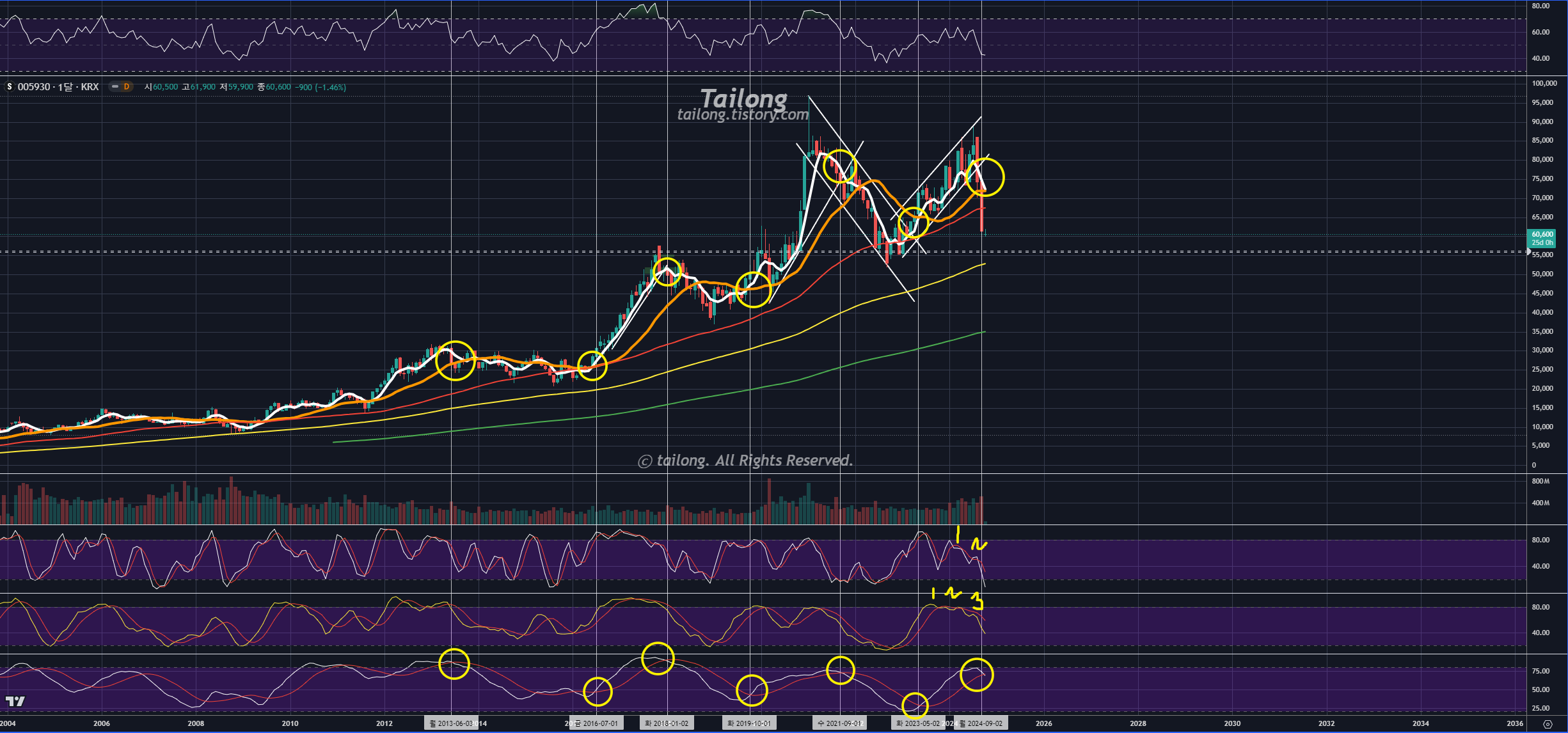Click the 2023-05-02 date marker label
Image resolution: width=1568 pixels, height=733 pixels.
917,723
